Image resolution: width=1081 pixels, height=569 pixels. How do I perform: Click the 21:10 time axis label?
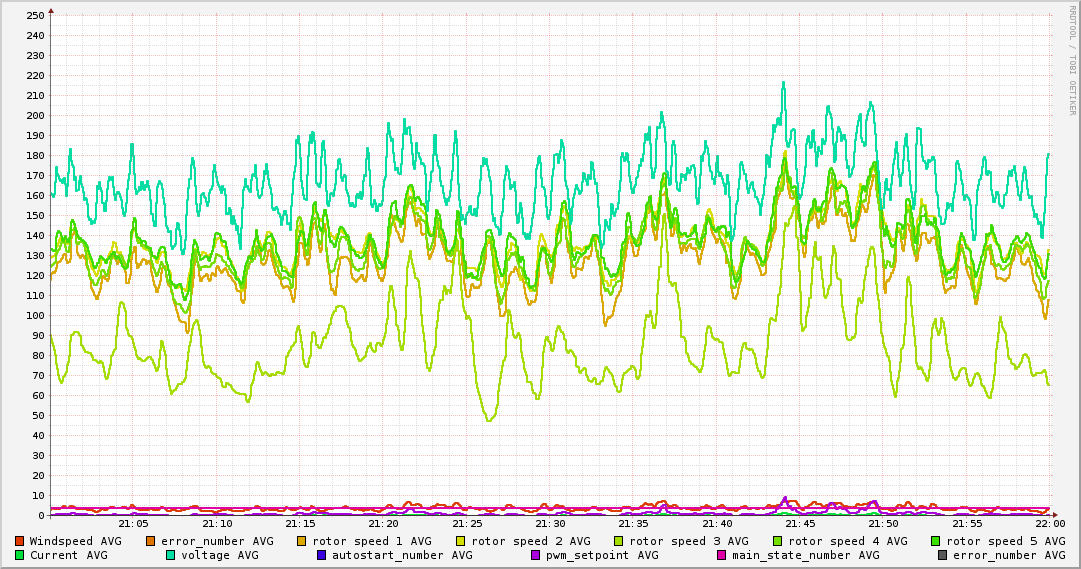(x=218, y=524)
